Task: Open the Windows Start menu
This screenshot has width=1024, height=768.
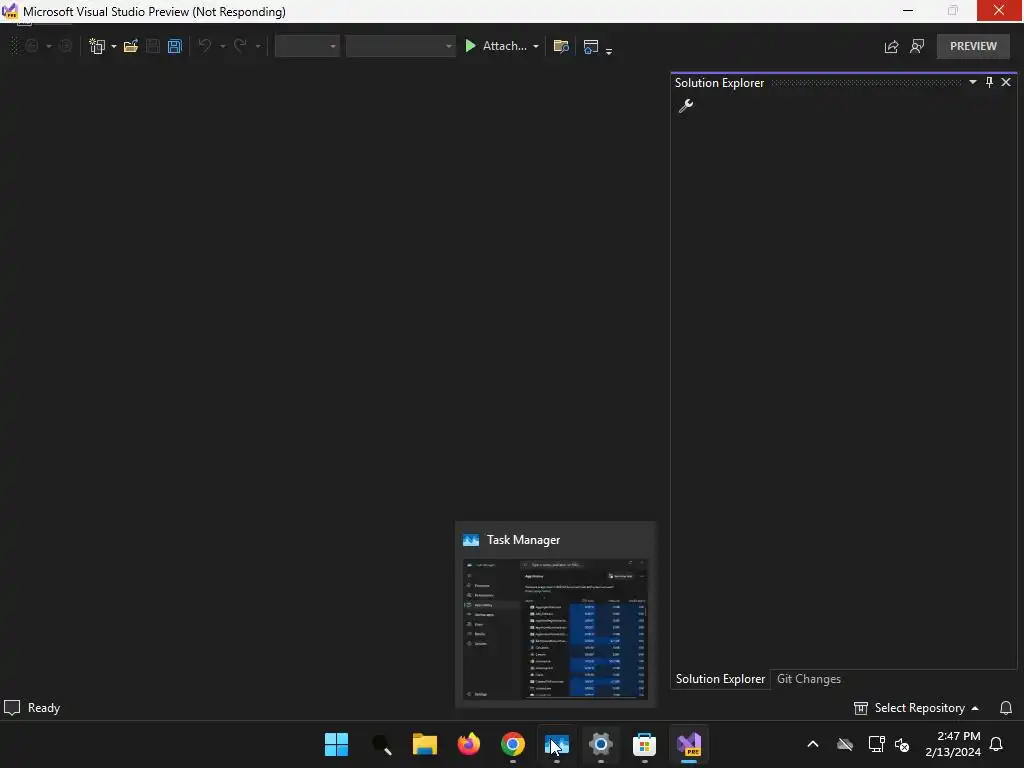Action: point(336,744)
